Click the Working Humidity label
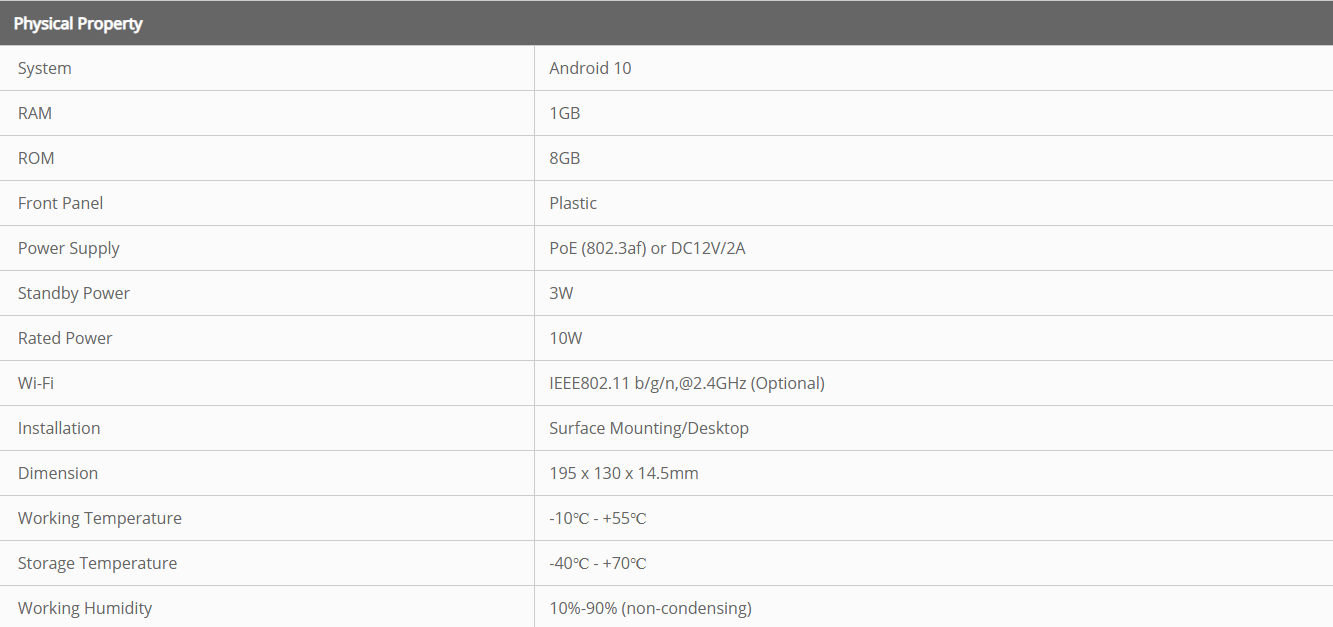This screenshot has height=627, width=1333. click(x=85, y=608)
